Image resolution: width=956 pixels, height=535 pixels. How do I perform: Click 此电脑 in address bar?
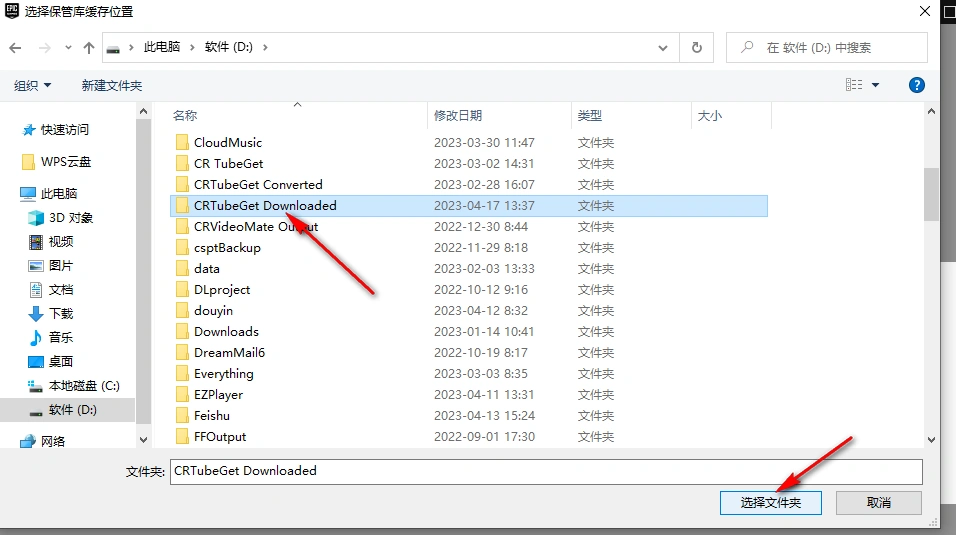coord(162,47)
